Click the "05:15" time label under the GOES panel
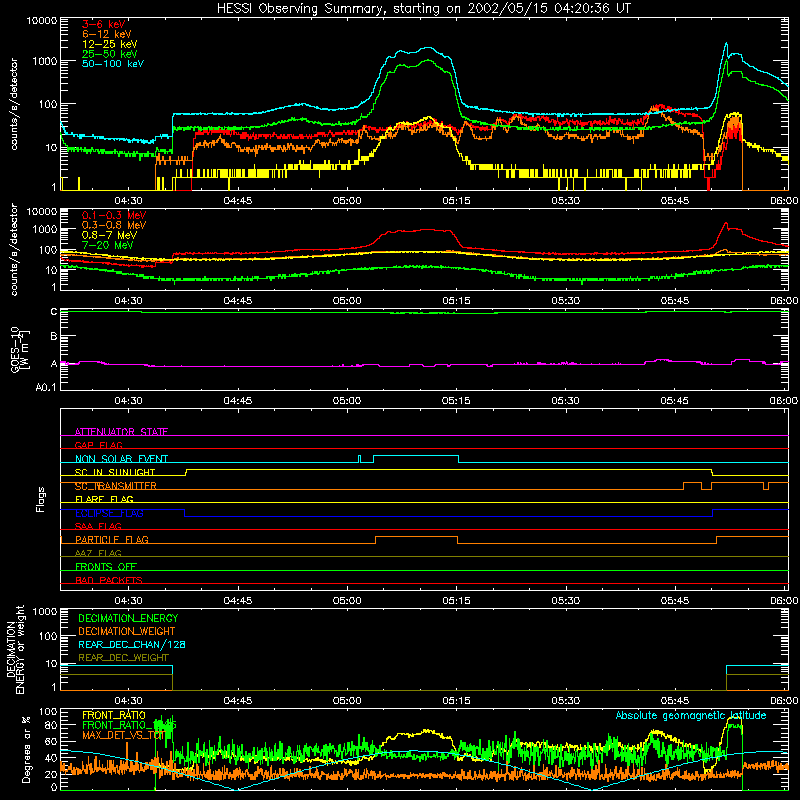The width and height of the screenshot is (800, 800). (x=456, y=401)
